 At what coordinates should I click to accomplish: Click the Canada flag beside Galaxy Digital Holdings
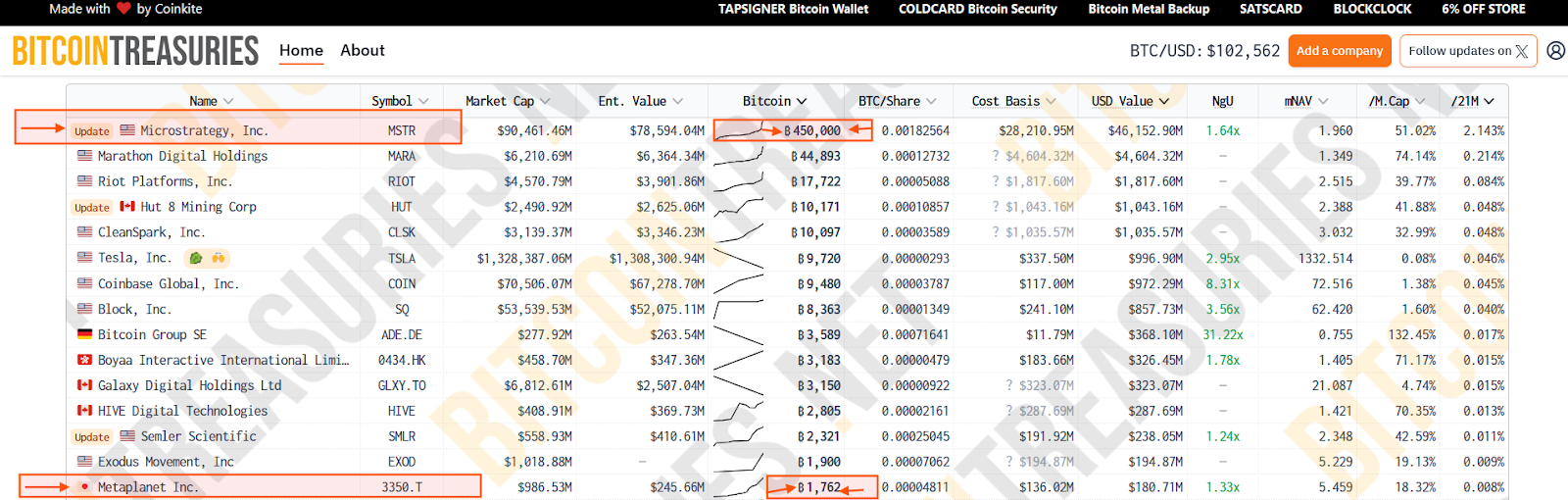click(x=85, y=385)
